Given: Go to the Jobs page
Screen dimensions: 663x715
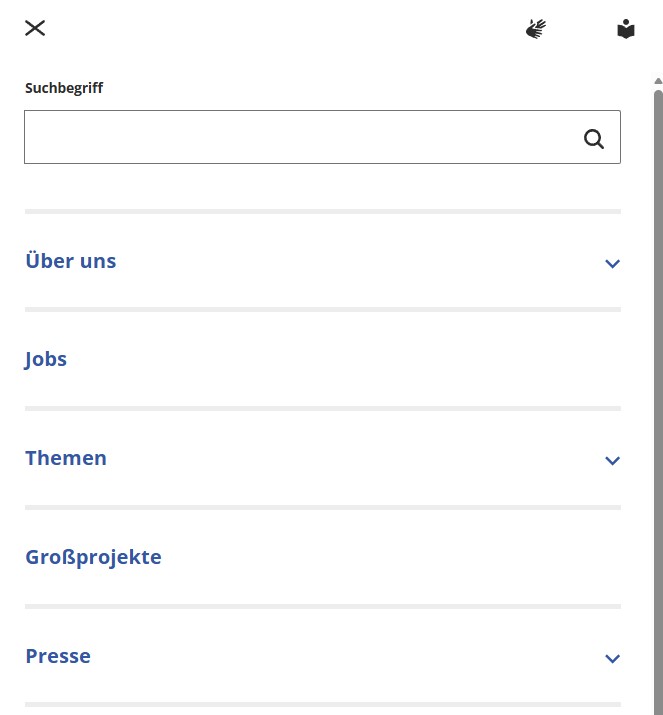Looking at the screenshot, I should (46, 359).
